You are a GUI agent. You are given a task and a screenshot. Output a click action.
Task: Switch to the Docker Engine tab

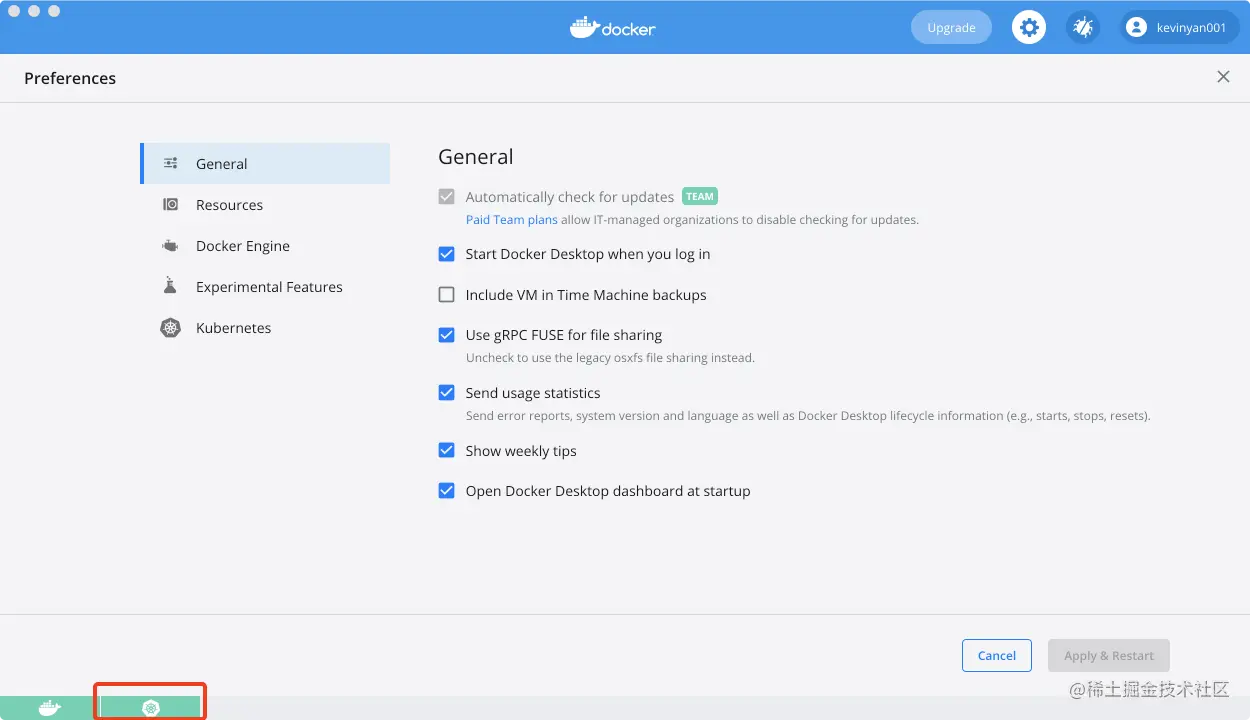265,245
